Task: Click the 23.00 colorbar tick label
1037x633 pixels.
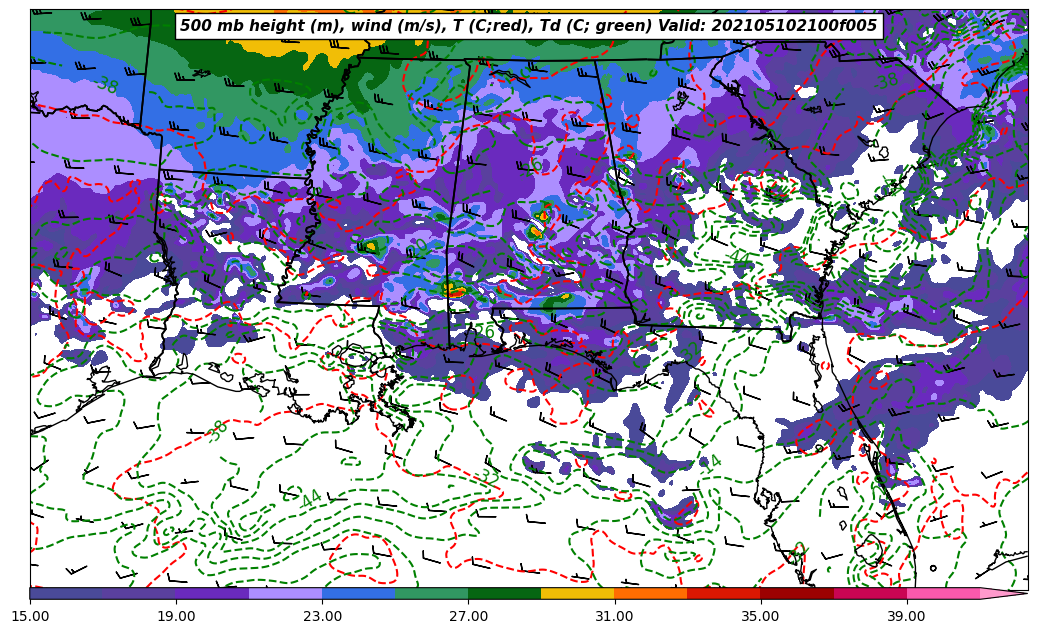Action: tap(322, 616)
